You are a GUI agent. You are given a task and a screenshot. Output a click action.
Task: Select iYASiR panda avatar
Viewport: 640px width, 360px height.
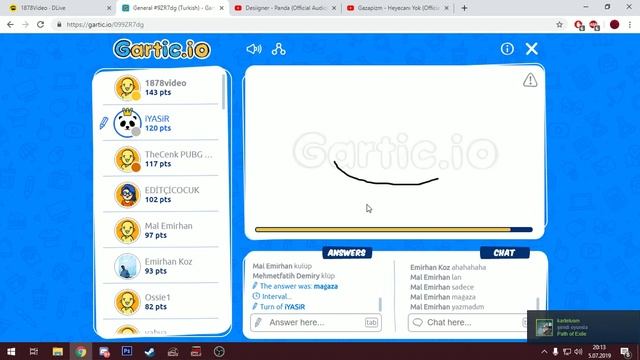[127, 123]
